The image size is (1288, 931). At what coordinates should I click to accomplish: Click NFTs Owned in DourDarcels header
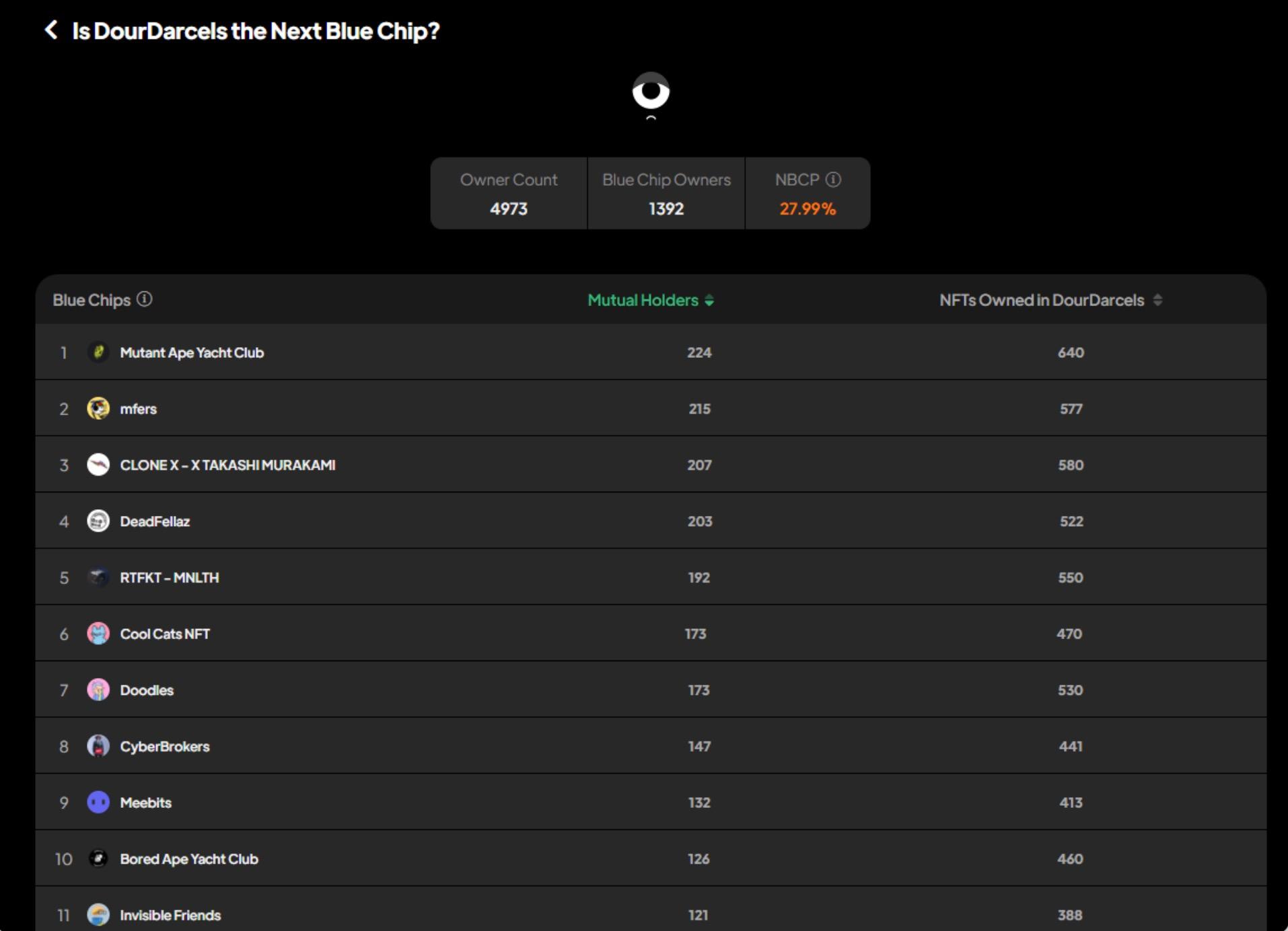point(1042,300)
